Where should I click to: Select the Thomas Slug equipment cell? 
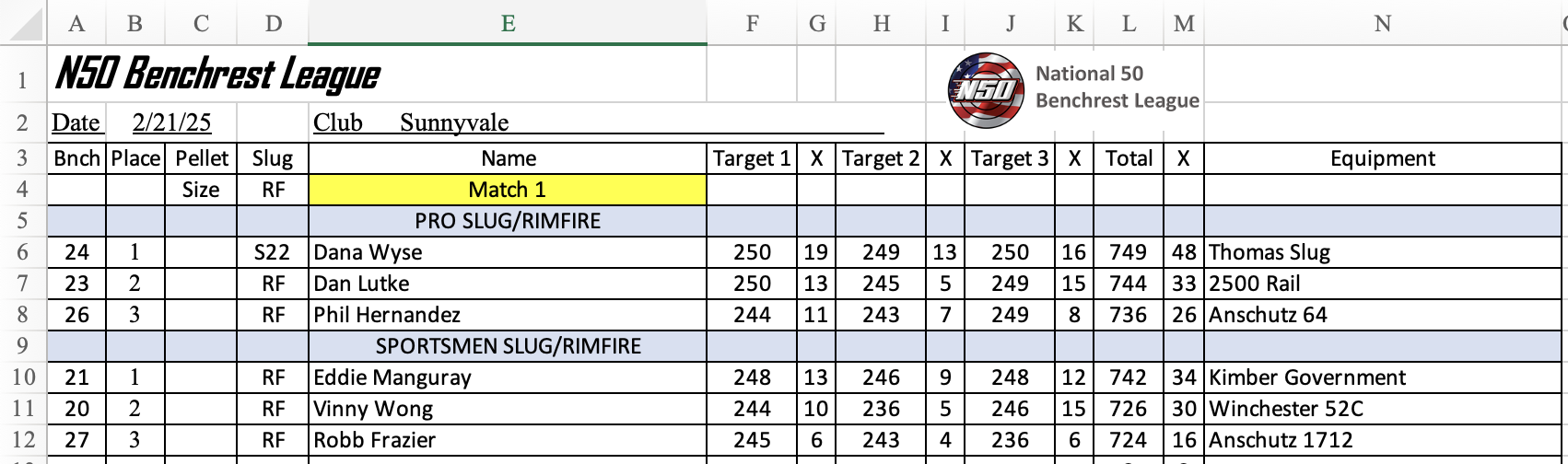pyautogui.click(x=1382, y=252)
